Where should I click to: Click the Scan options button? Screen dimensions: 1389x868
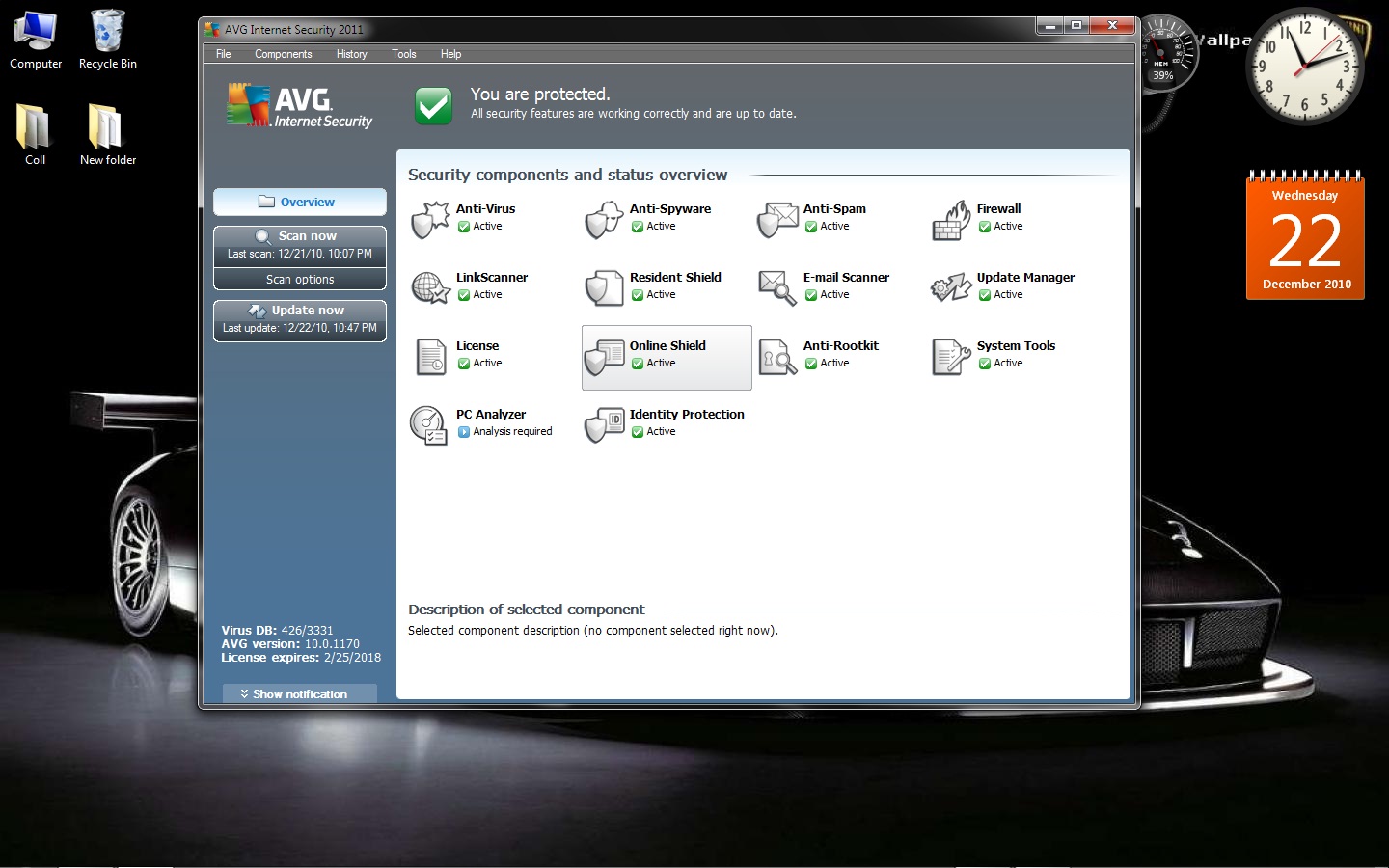pos(300,280)
